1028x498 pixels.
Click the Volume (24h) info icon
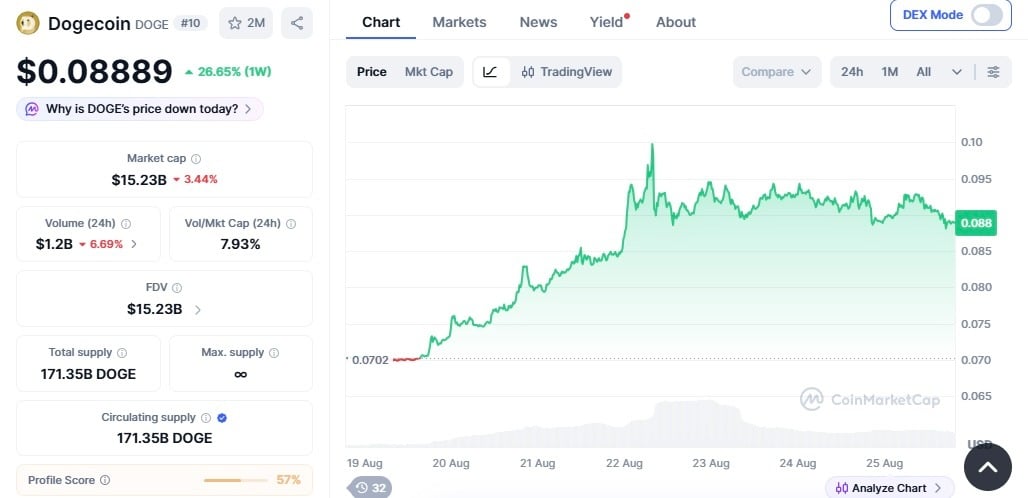click(x=126, y=223)
